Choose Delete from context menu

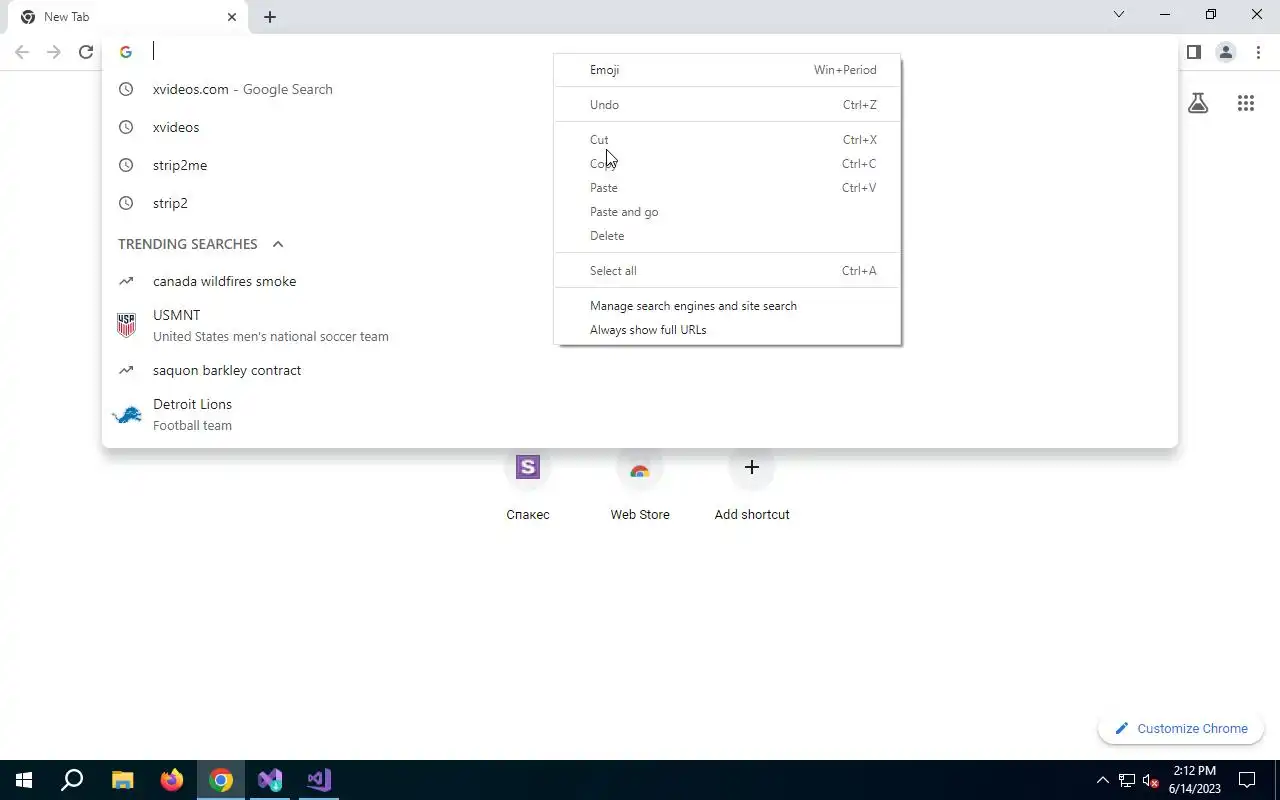tap(728, 236)
